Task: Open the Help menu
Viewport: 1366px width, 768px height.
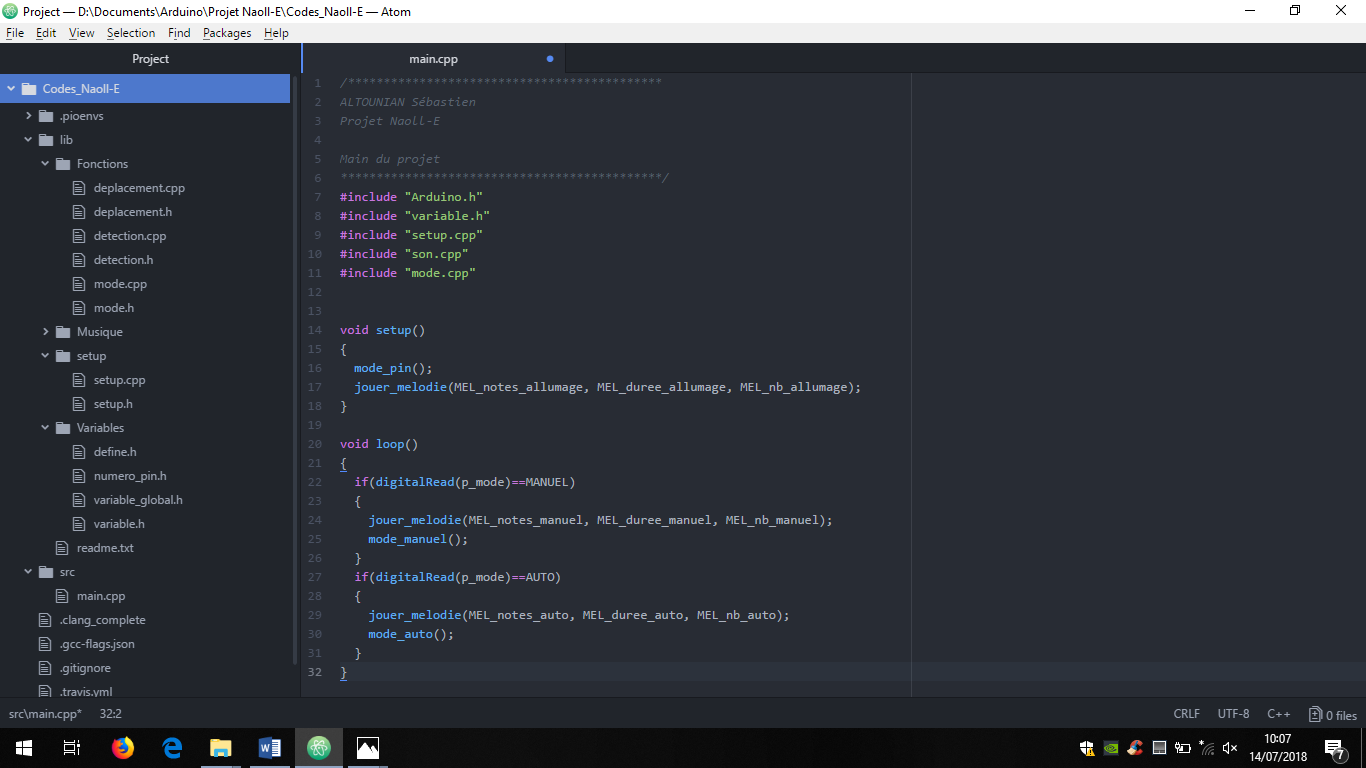Action: point(276,33)
